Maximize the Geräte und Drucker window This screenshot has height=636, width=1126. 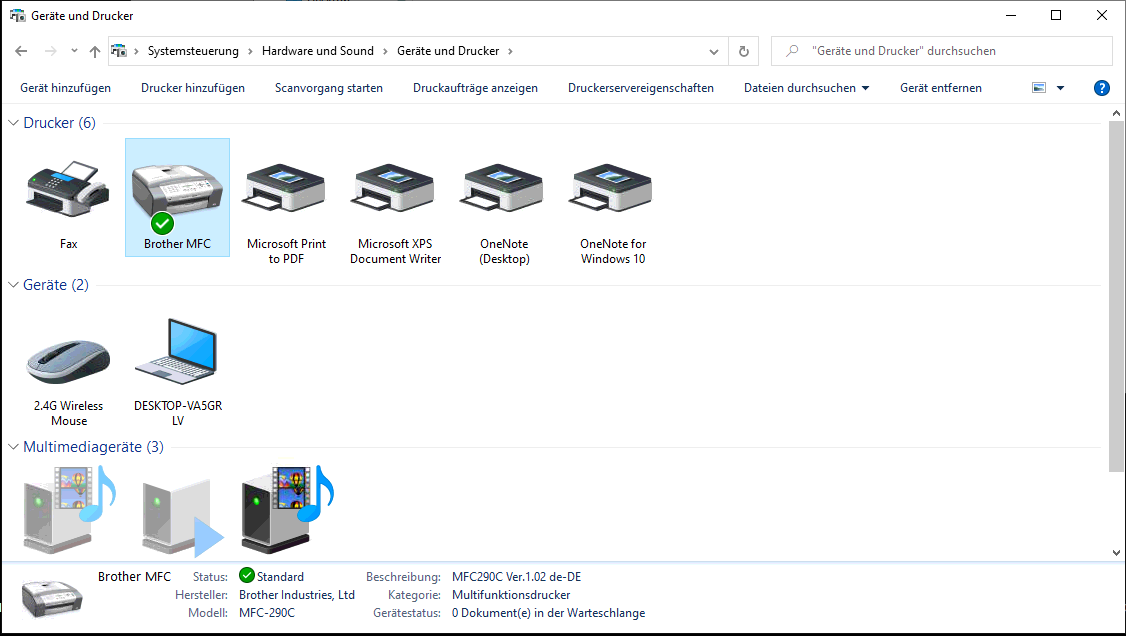1056,15
